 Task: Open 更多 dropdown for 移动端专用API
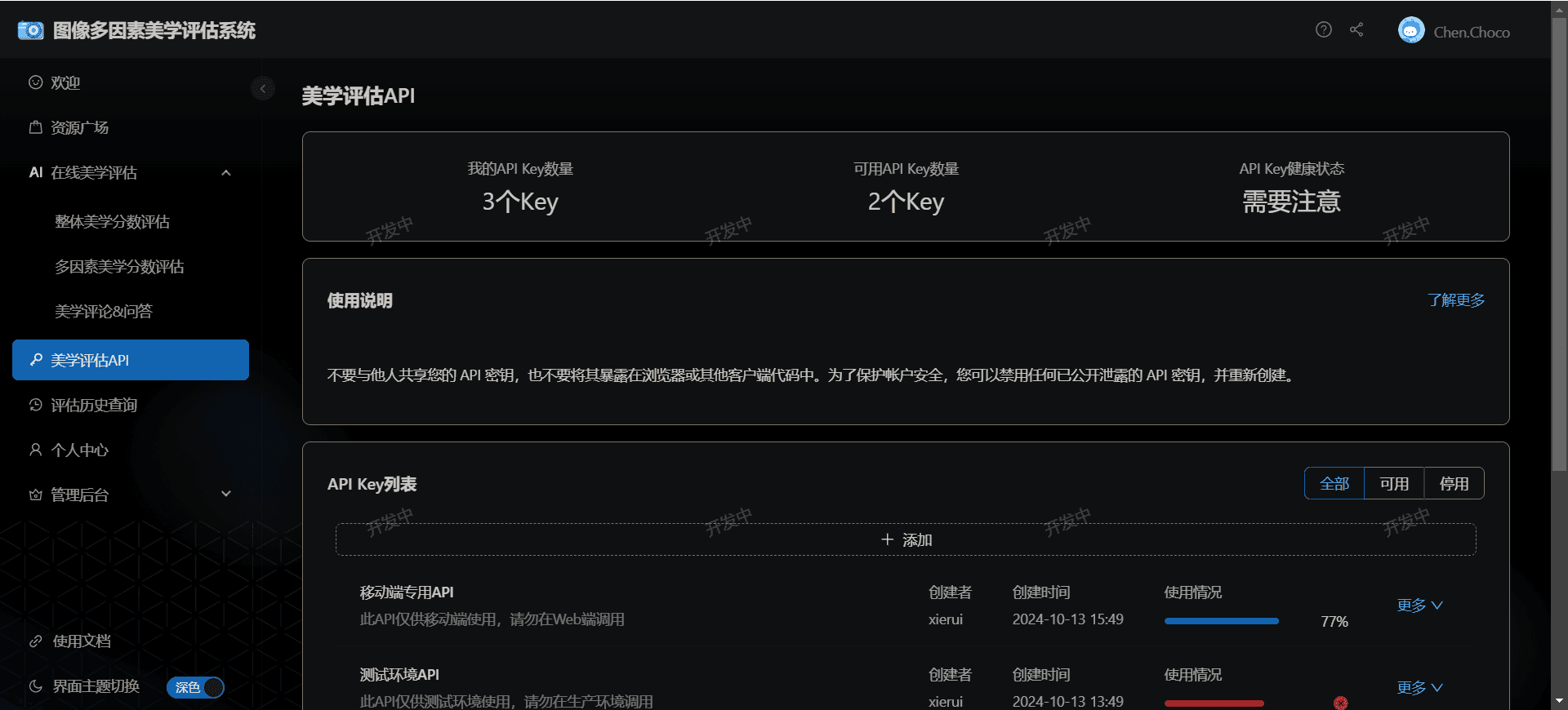point(1419,606)
